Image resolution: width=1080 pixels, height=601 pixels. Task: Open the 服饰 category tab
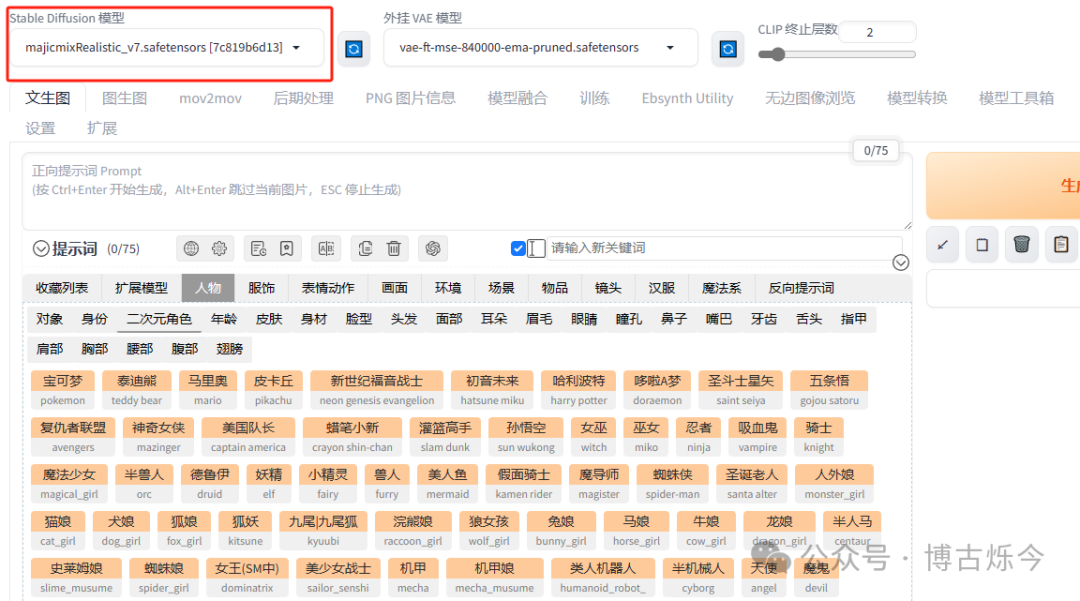[261, 287]
